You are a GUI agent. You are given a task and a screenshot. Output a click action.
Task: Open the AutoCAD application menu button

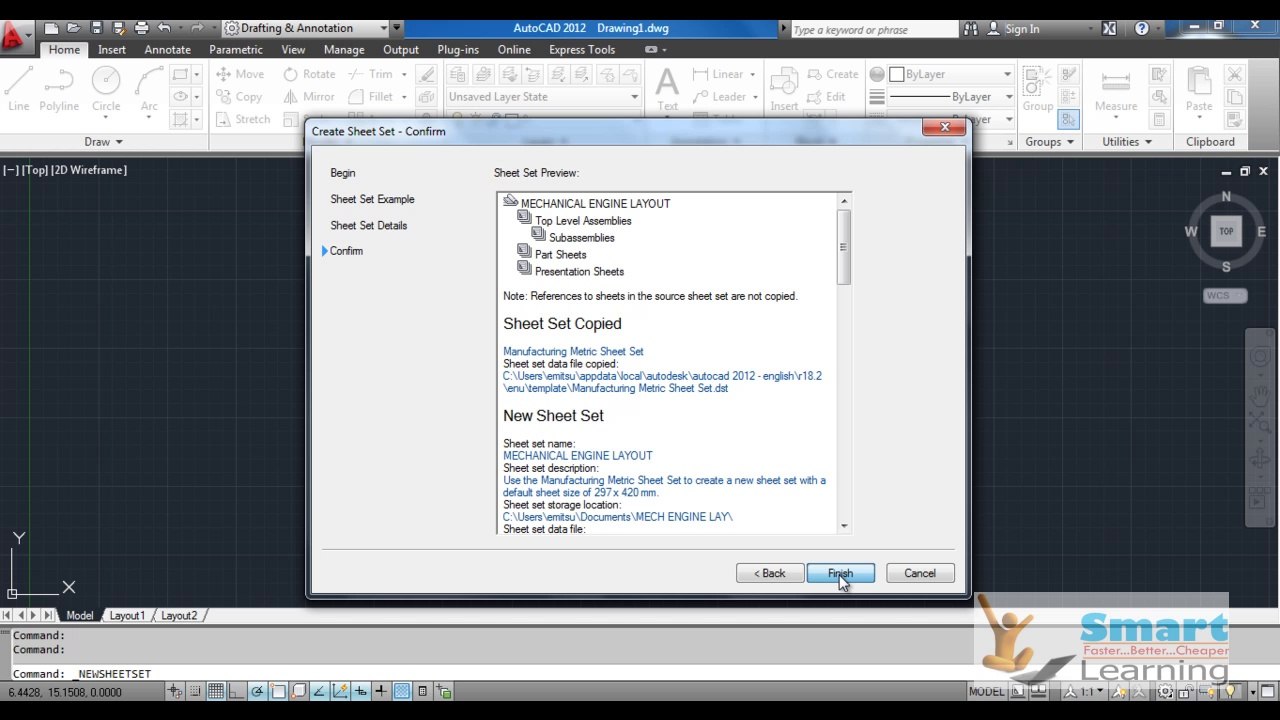14,36
